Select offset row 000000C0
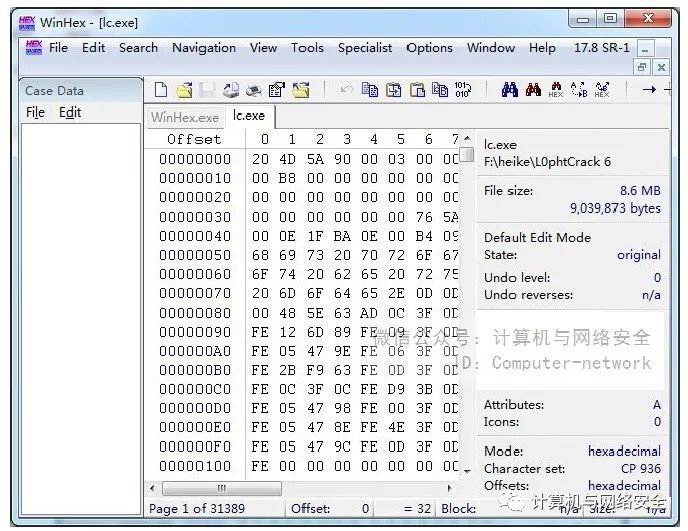 coord(195,389)
